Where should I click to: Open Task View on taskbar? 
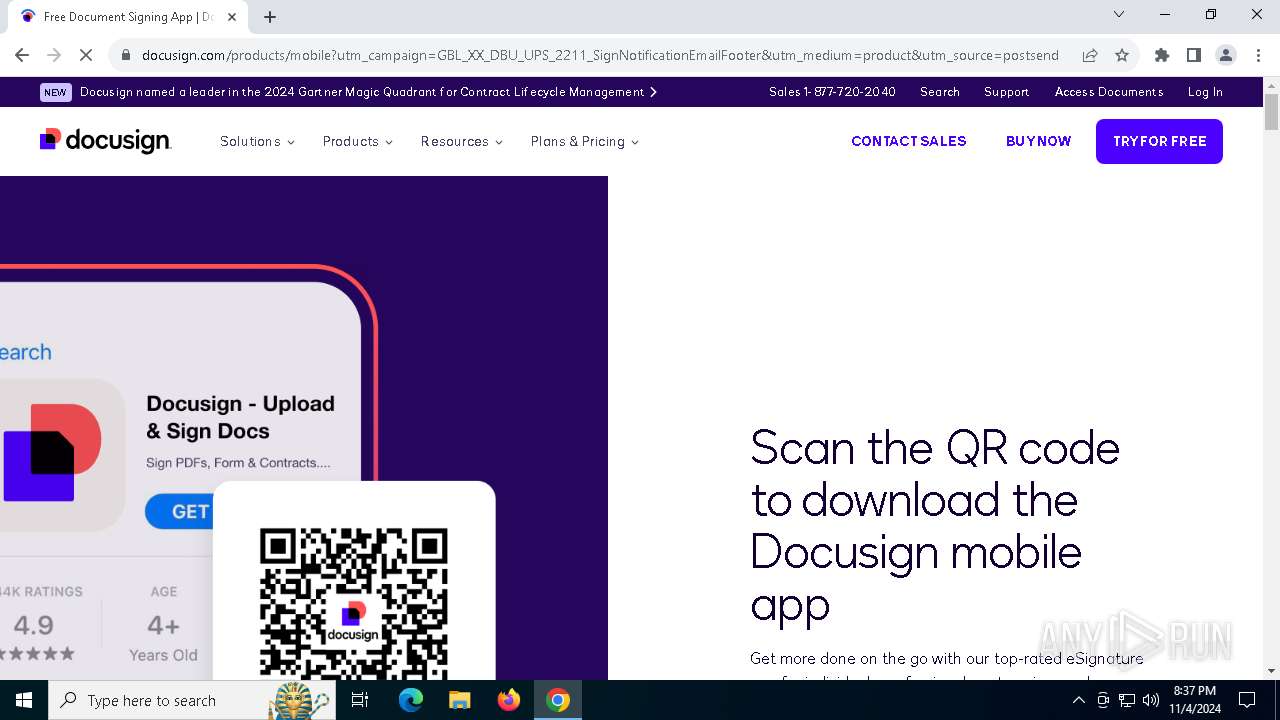(360, 700)
